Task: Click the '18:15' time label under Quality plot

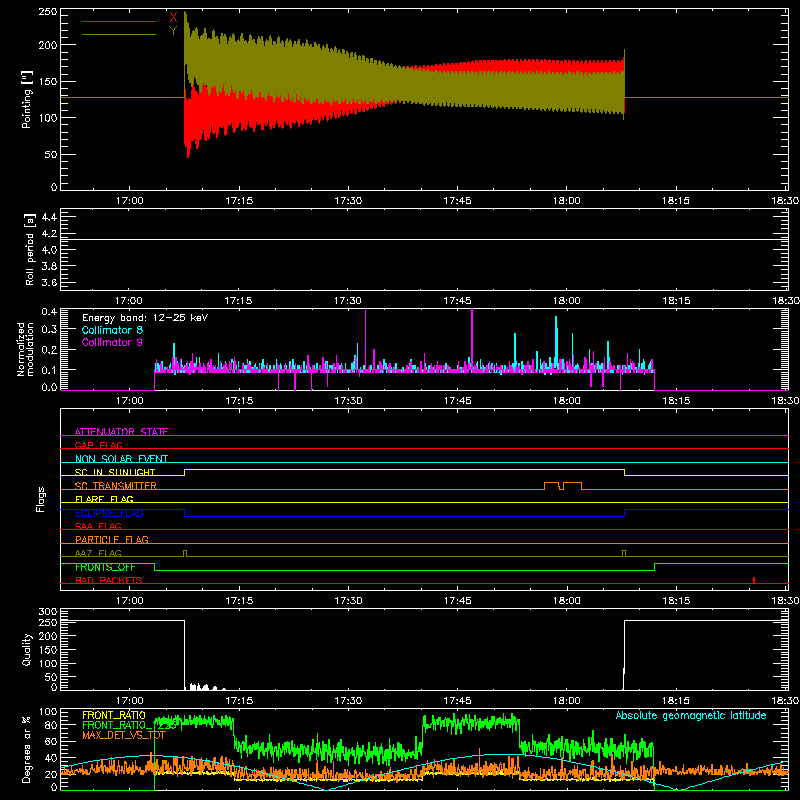Action: click(x=676, y=700)
